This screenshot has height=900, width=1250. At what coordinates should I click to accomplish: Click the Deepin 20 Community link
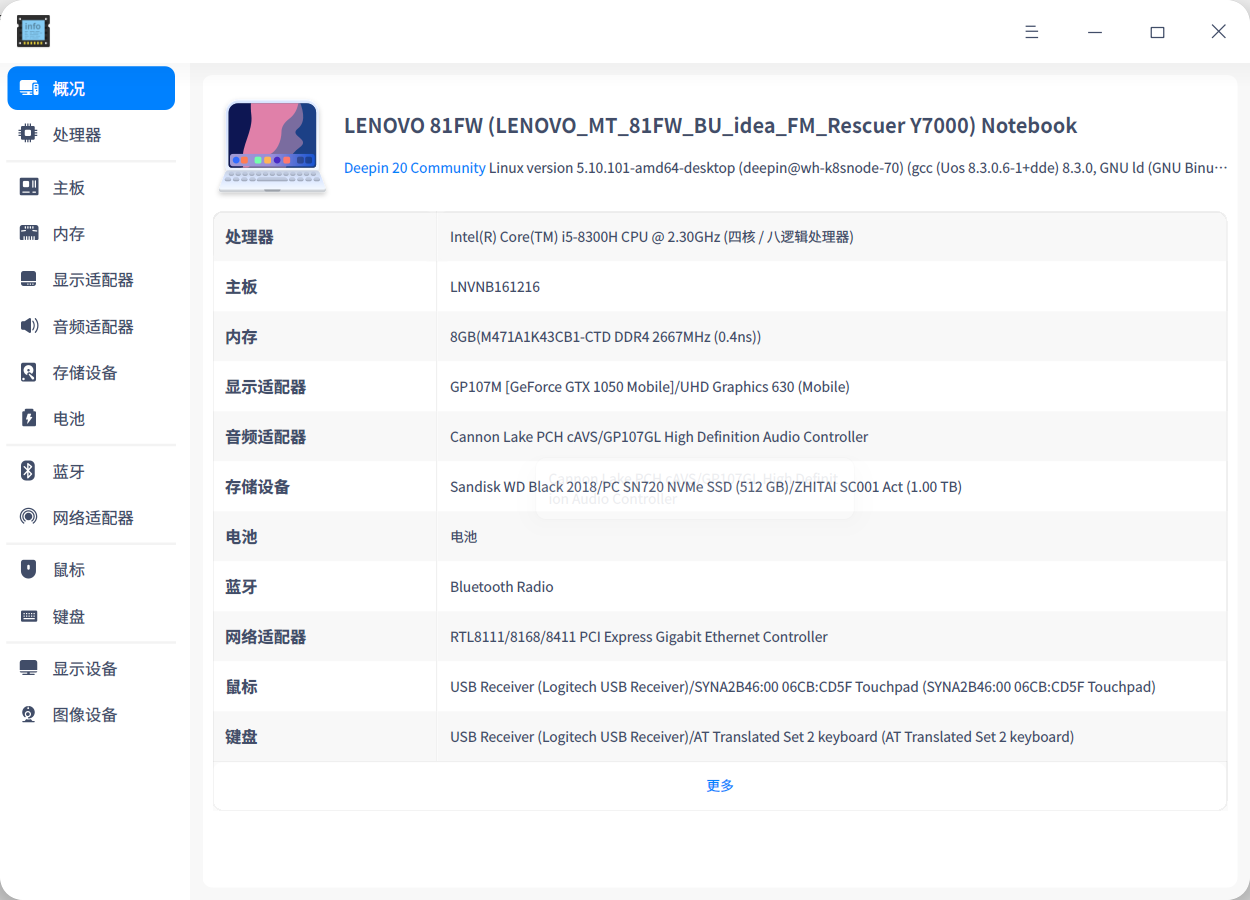click(414, 168)
